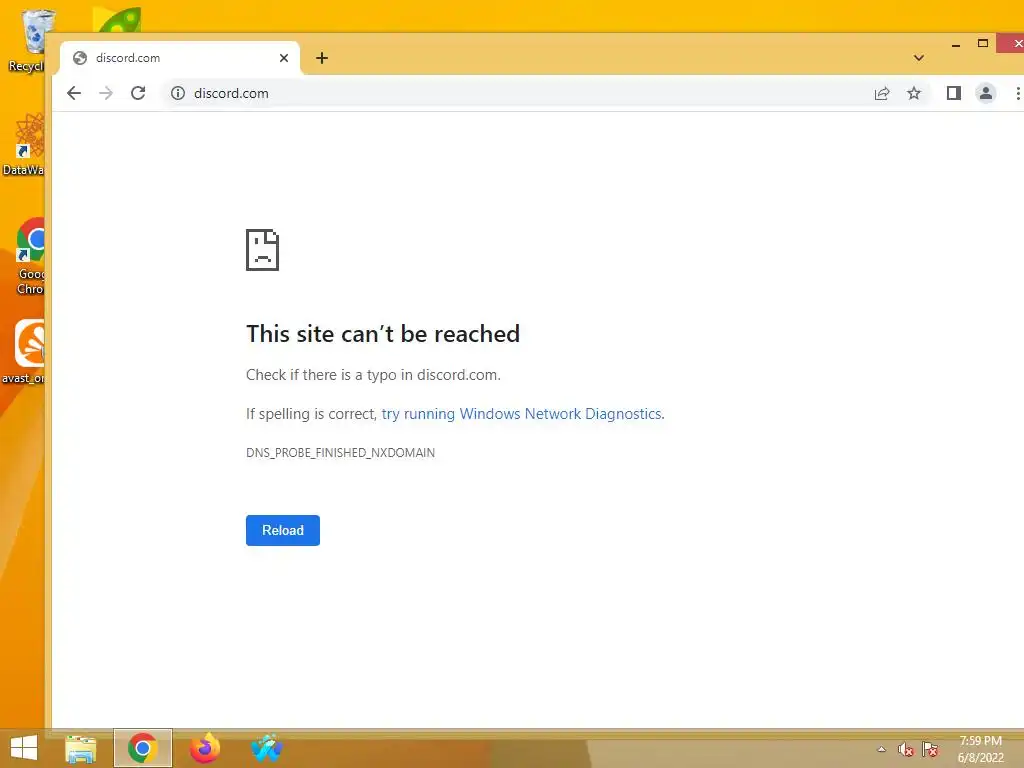This screenshot has width=1024, height=768.
Task: Click the blue Reload button
Action: click(x=283, y=530)
